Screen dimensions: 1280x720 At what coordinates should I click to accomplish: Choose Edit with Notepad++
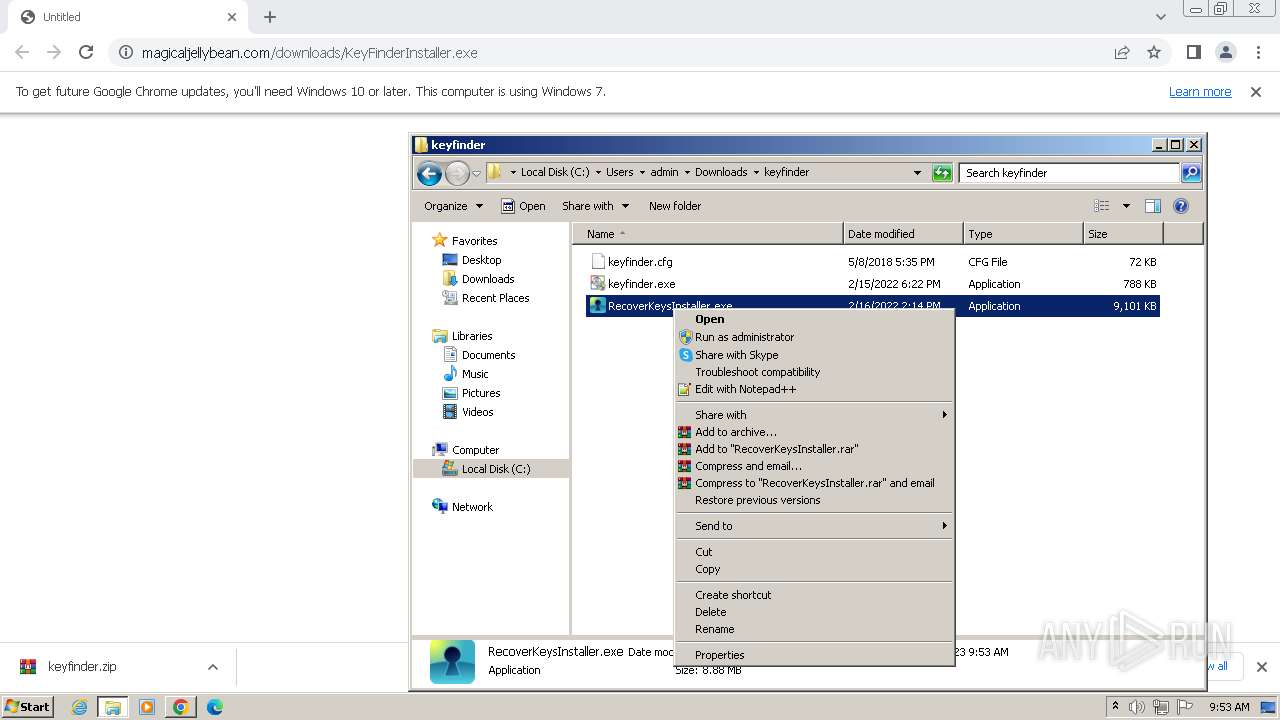(814, 389)
